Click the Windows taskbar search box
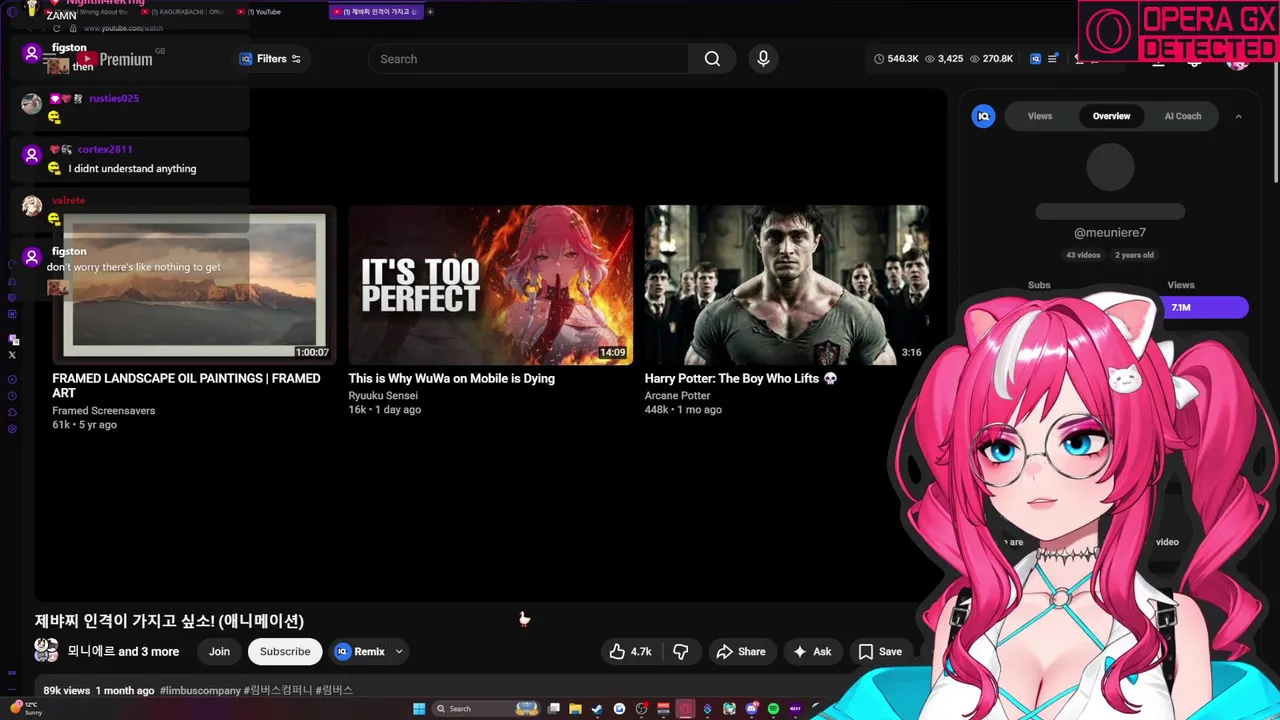 pos(486,709)
